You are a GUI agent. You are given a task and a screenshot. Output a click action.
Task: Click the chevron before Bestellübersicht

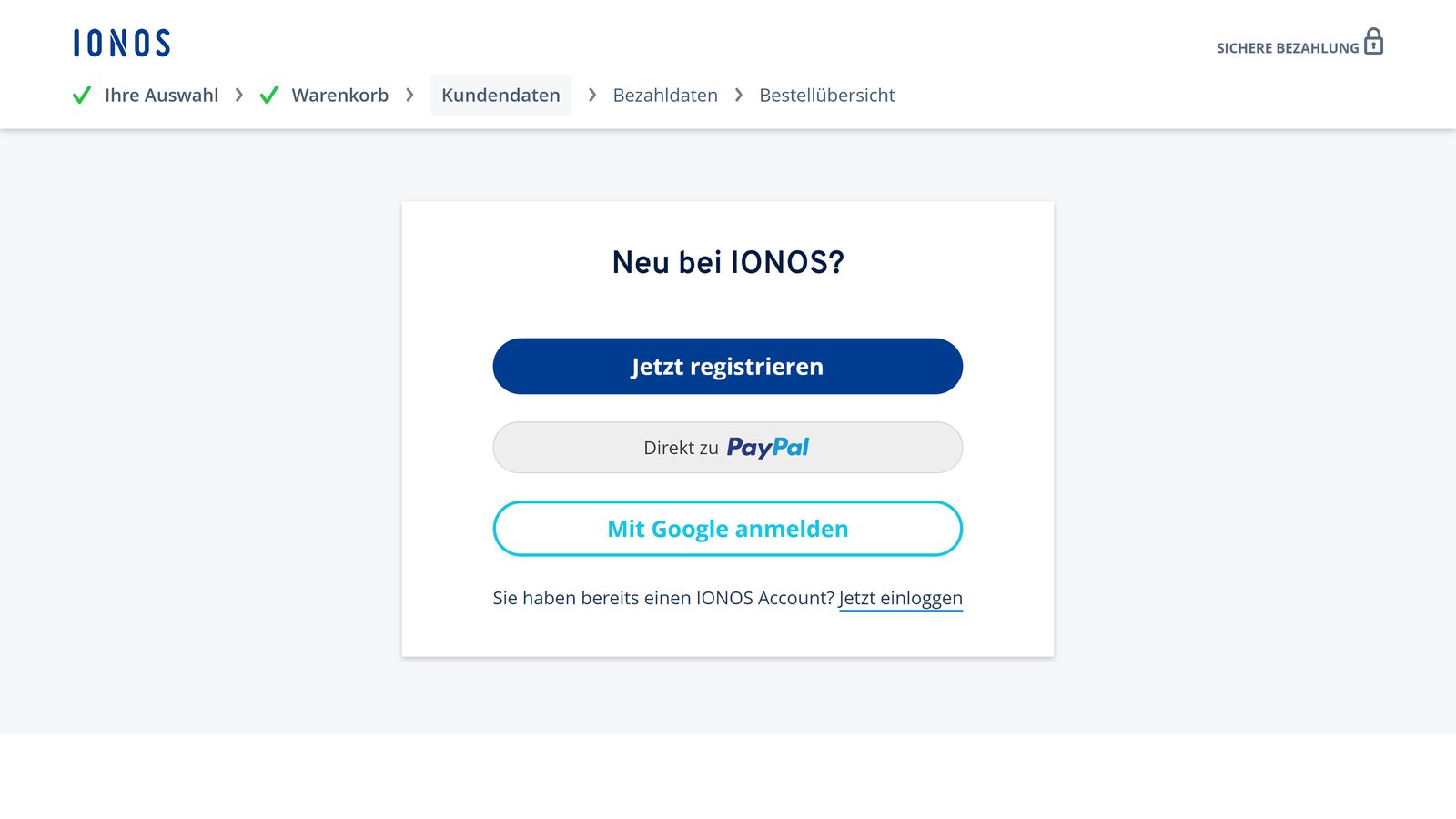pos(739,95)
